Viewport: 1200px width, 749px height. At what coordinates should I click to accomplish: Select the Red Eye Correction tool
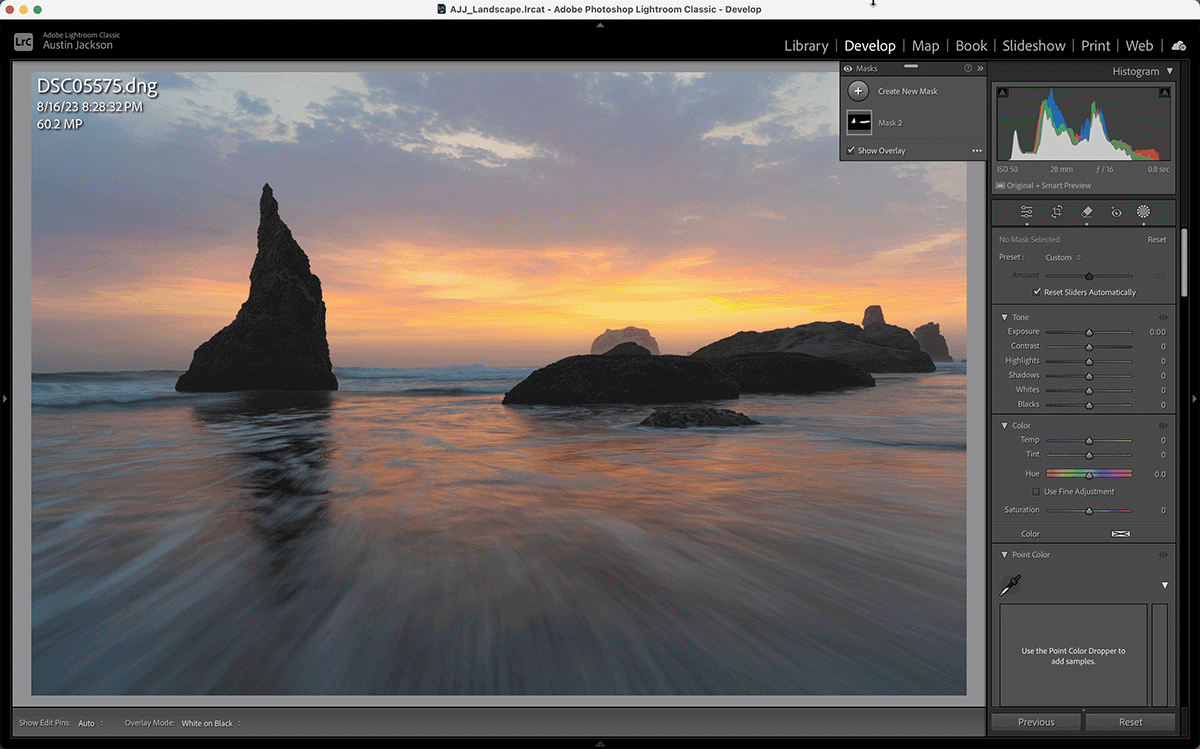point(1116,212)
